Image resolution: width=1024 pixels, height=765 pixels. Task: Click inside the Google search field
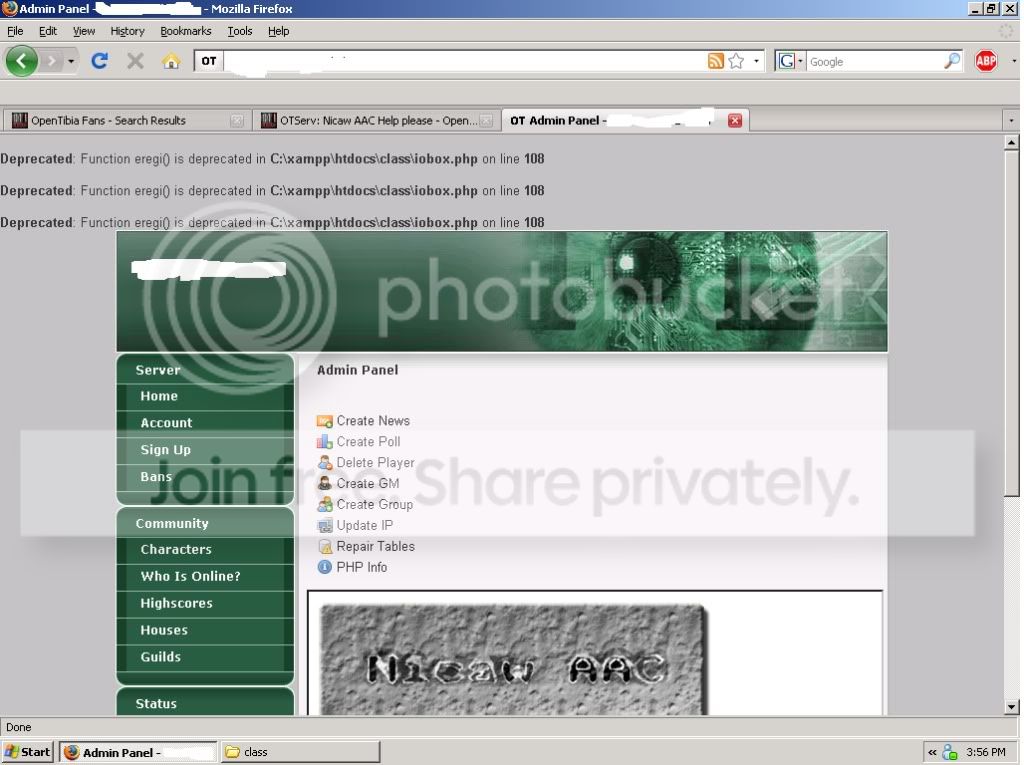tap(875, 61)
